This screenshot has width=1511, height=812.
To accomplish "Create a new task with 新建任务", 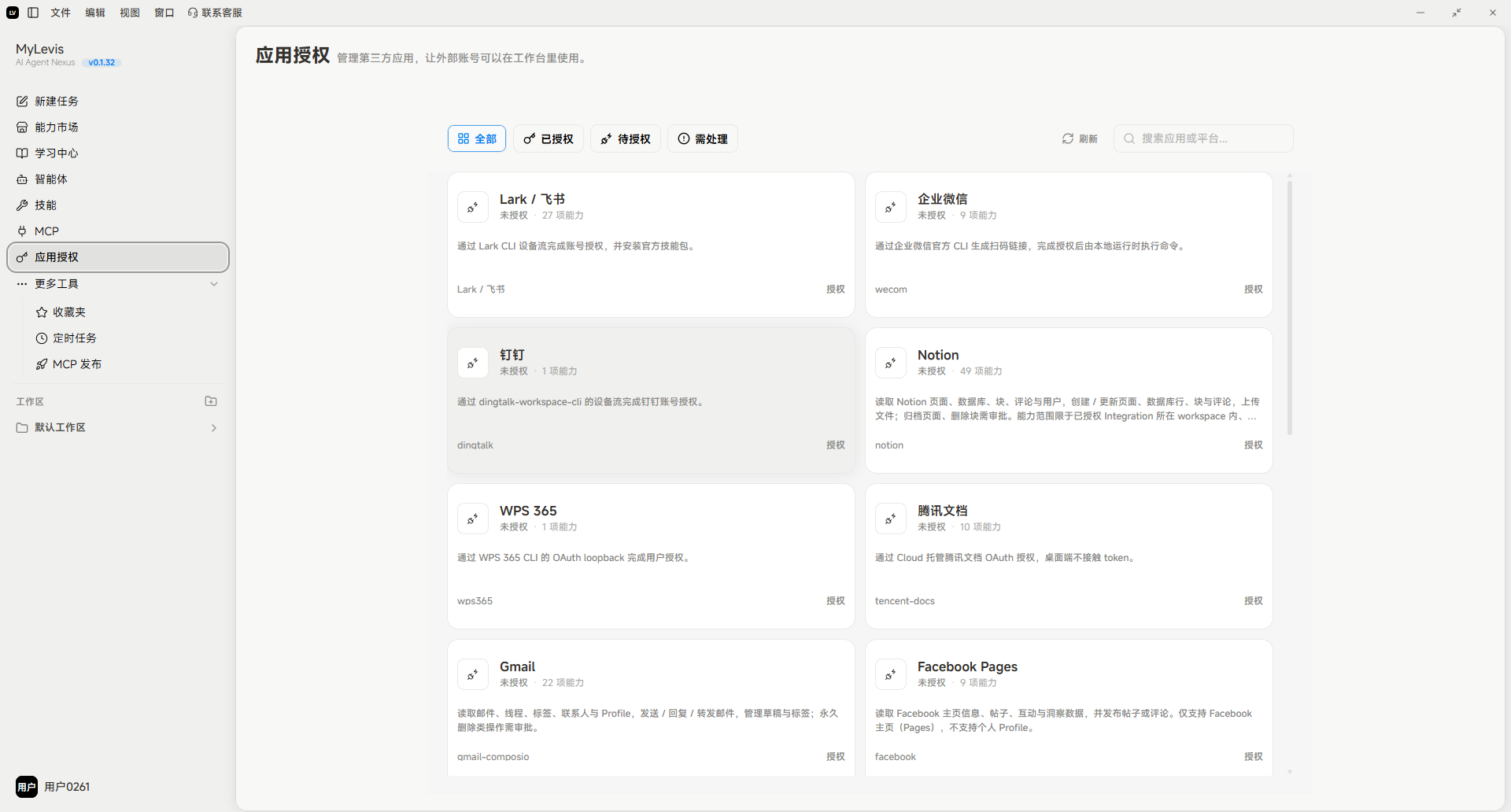I will [118, 101].
